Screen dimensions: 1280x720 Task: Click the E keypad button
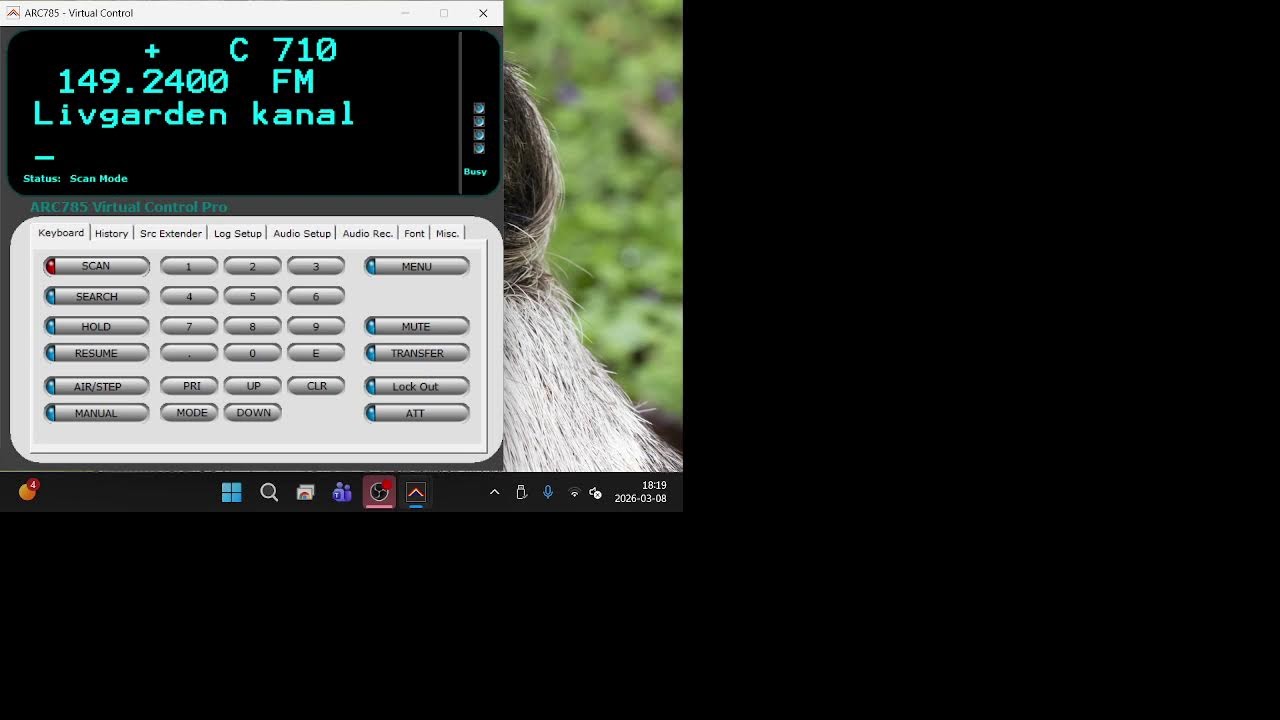(x=316, y=353)
